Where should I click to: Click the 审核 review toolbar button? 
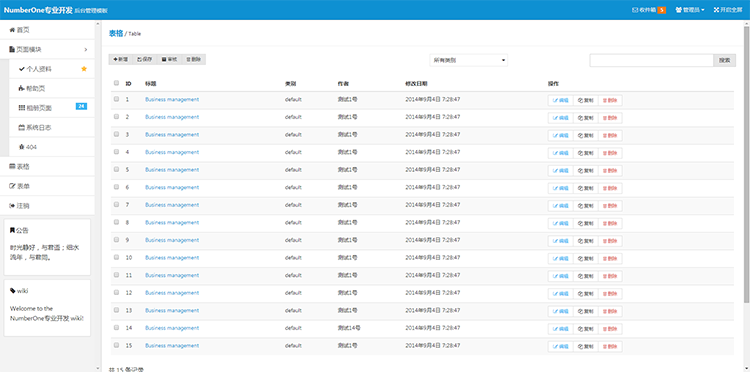[169, 59]
